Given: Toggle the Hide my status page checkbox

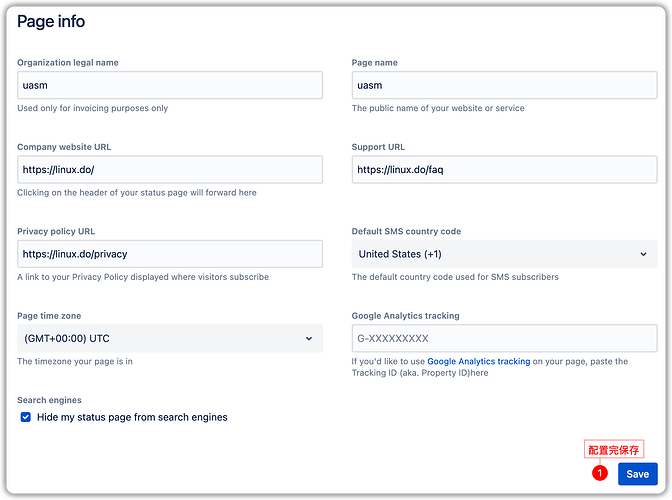Looking at the screenshot, I should [26, 417].
